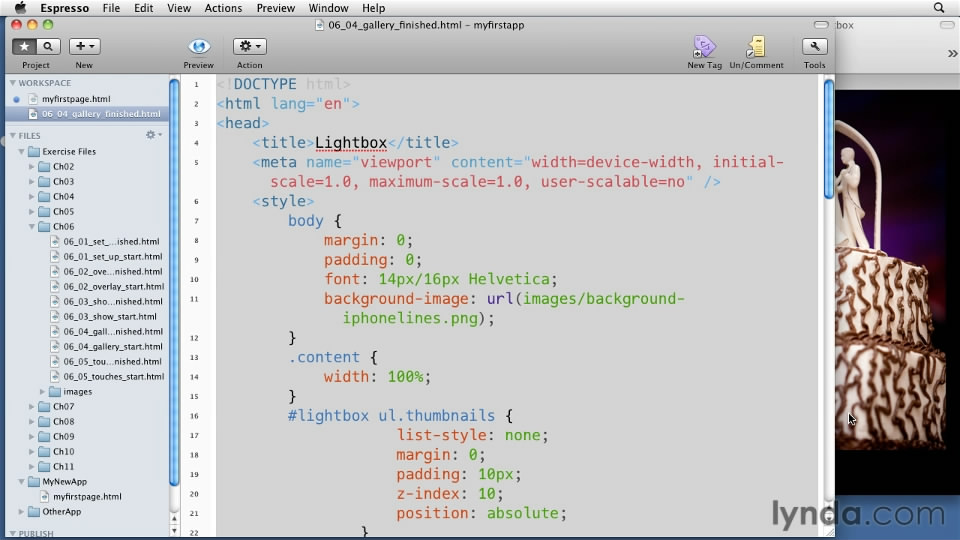This screenshot has width=960, height=540.
Task: Open the Edit menu
Action: click(x=143, y=8)
